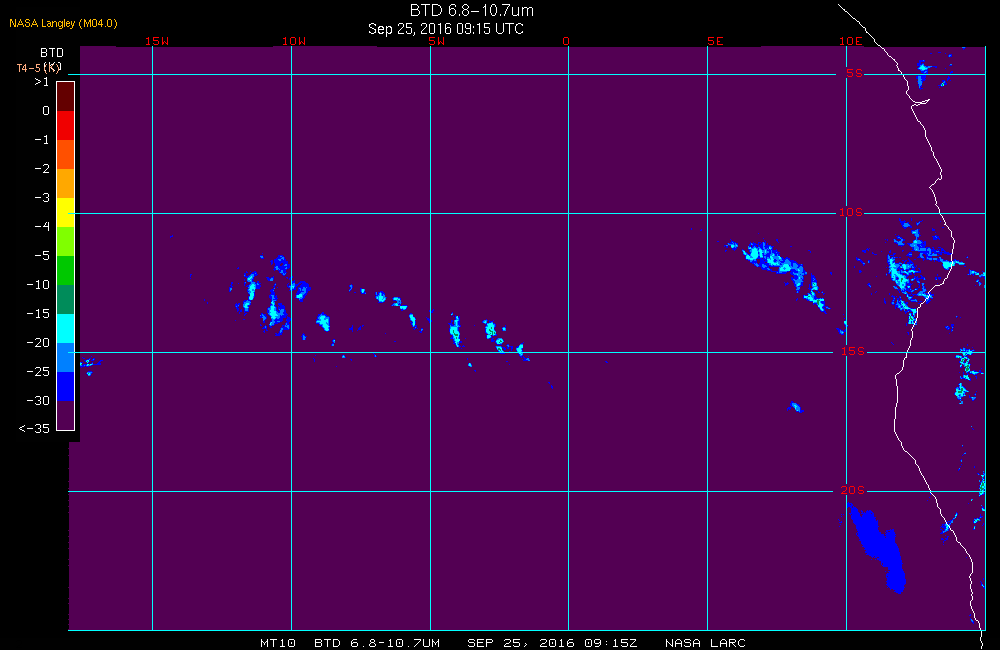Click the 0 longitude label
The height and width of the screenshot is (650, 1000).
click(x=566, y=41)
